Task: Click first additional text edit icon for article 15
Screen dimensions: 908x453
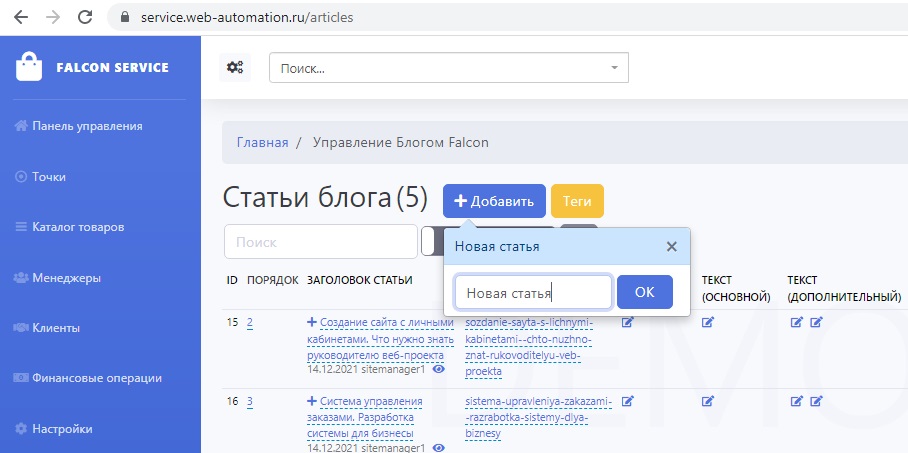Action: pyautogui.click(x=796, y=322)
